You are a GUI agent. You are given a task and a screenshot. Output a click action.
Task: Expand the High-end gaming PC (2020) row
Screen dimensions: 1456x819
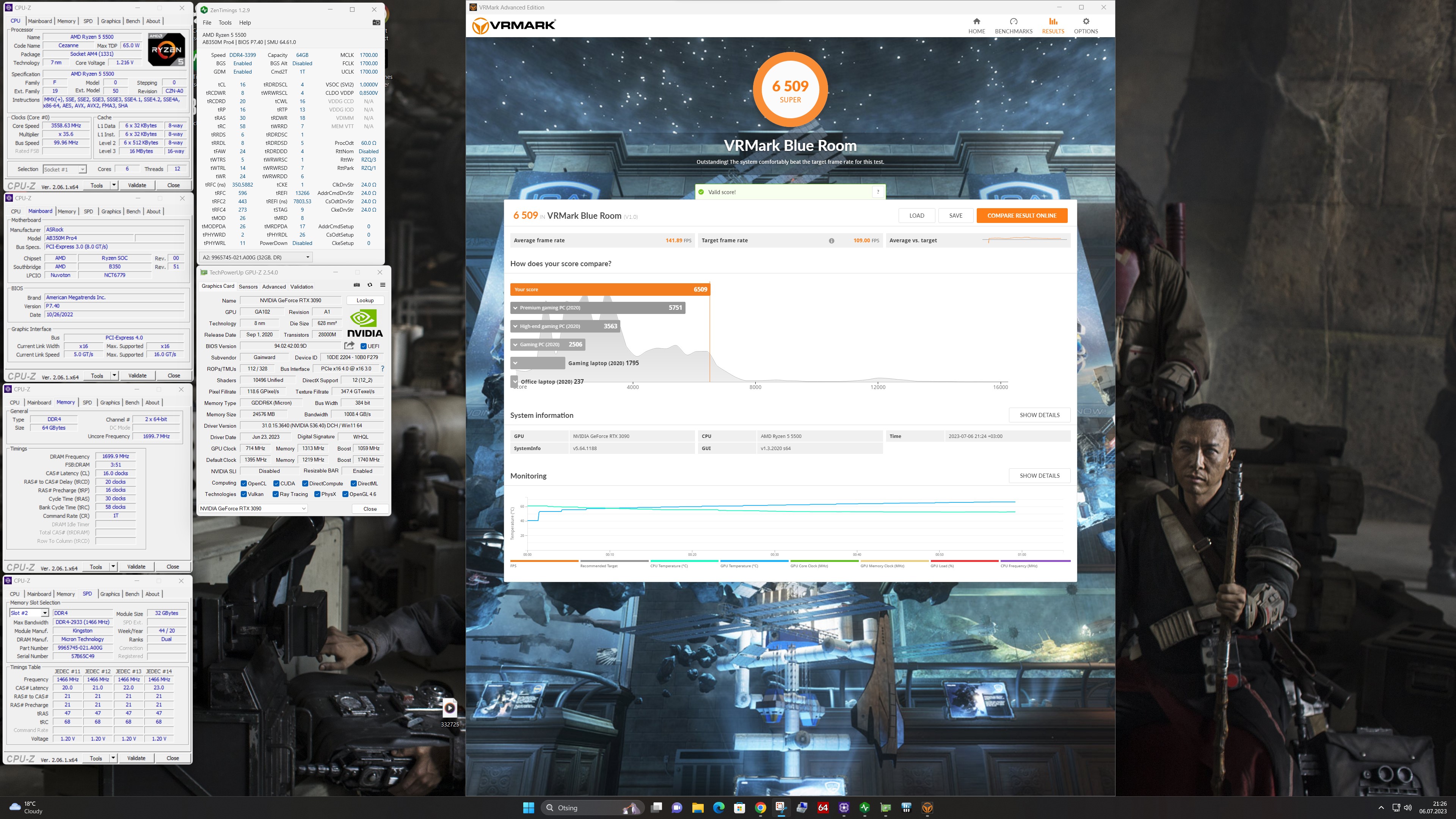515,327
